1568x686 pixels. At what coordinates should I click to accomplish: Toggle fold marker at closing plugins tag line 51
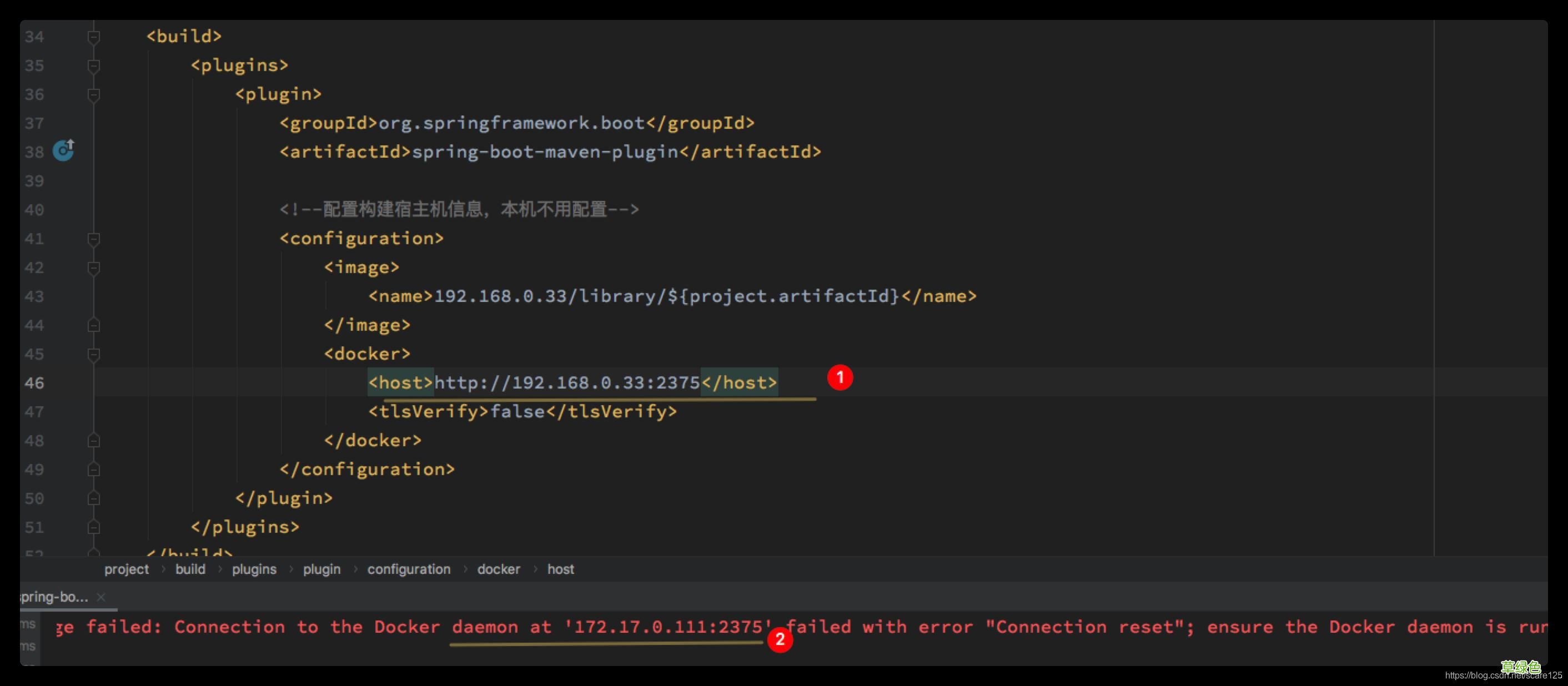[x=93, y=527]
